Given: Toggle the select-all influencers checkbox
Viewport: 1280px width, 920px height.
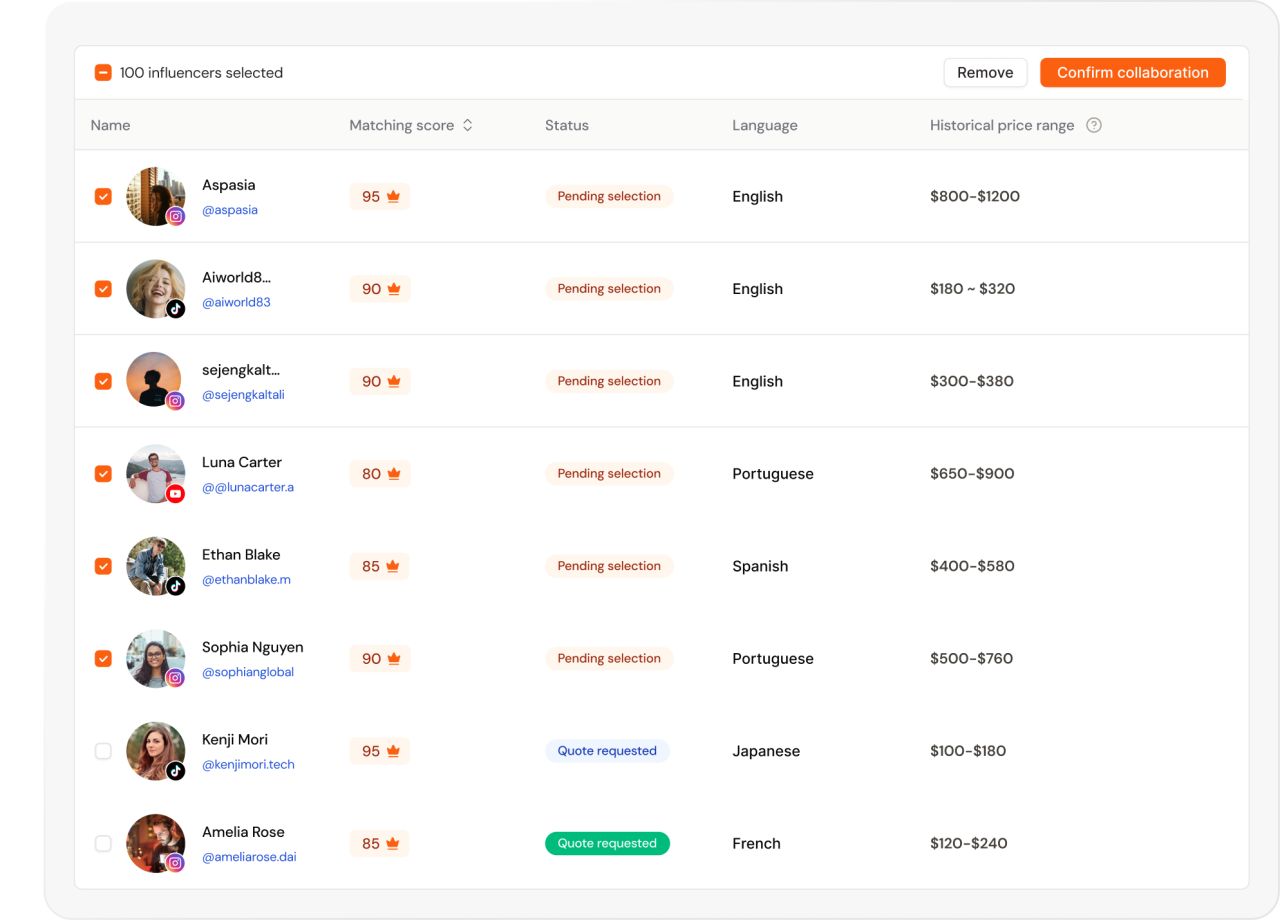Looking at the screenshot, I should tap(103, 73).
